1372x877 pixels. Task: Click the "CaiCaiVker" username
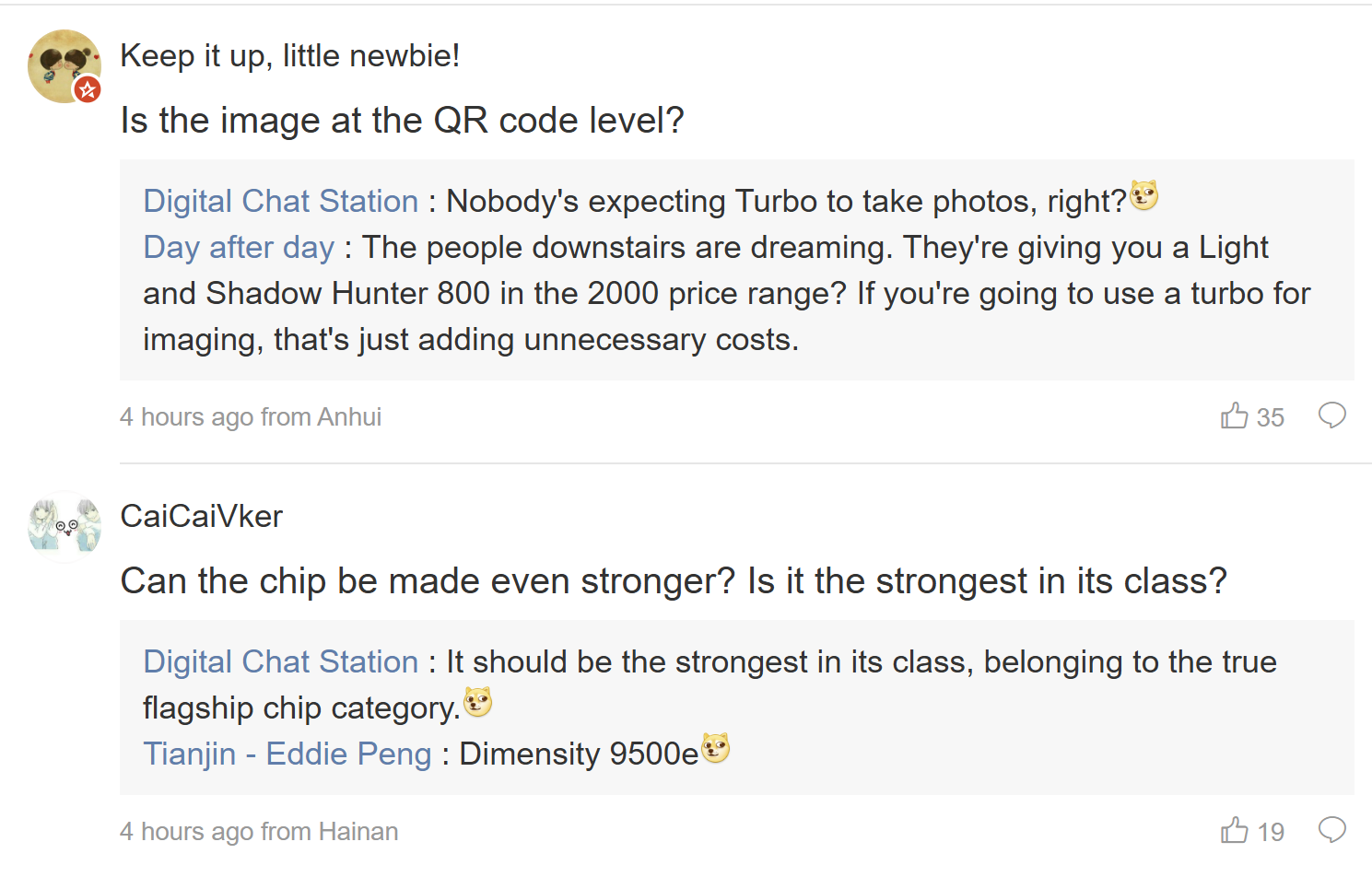202,516
